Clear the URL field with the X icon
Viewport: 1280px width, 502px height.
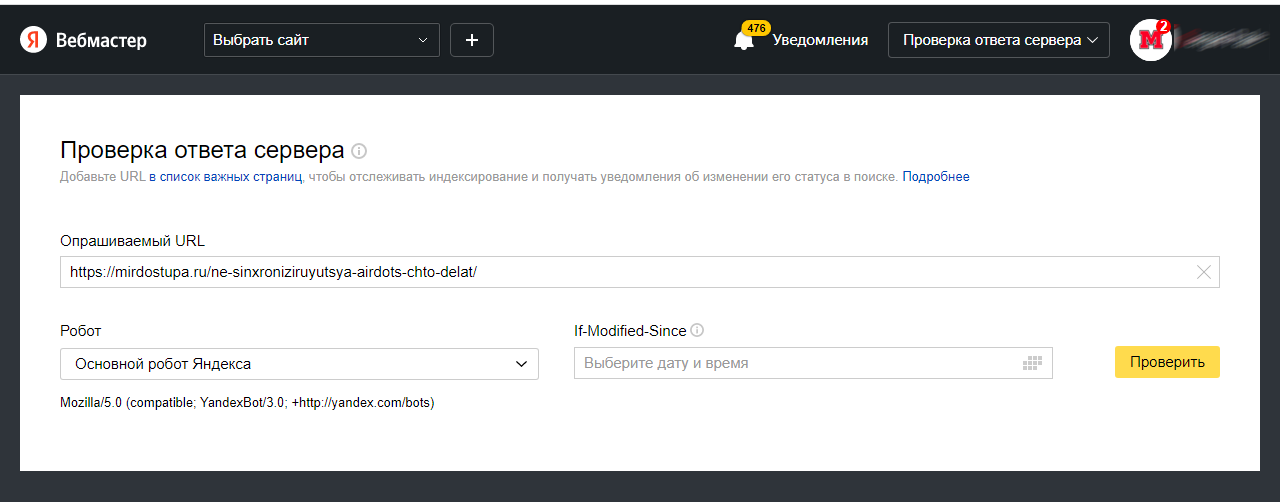coord(1204,272)
